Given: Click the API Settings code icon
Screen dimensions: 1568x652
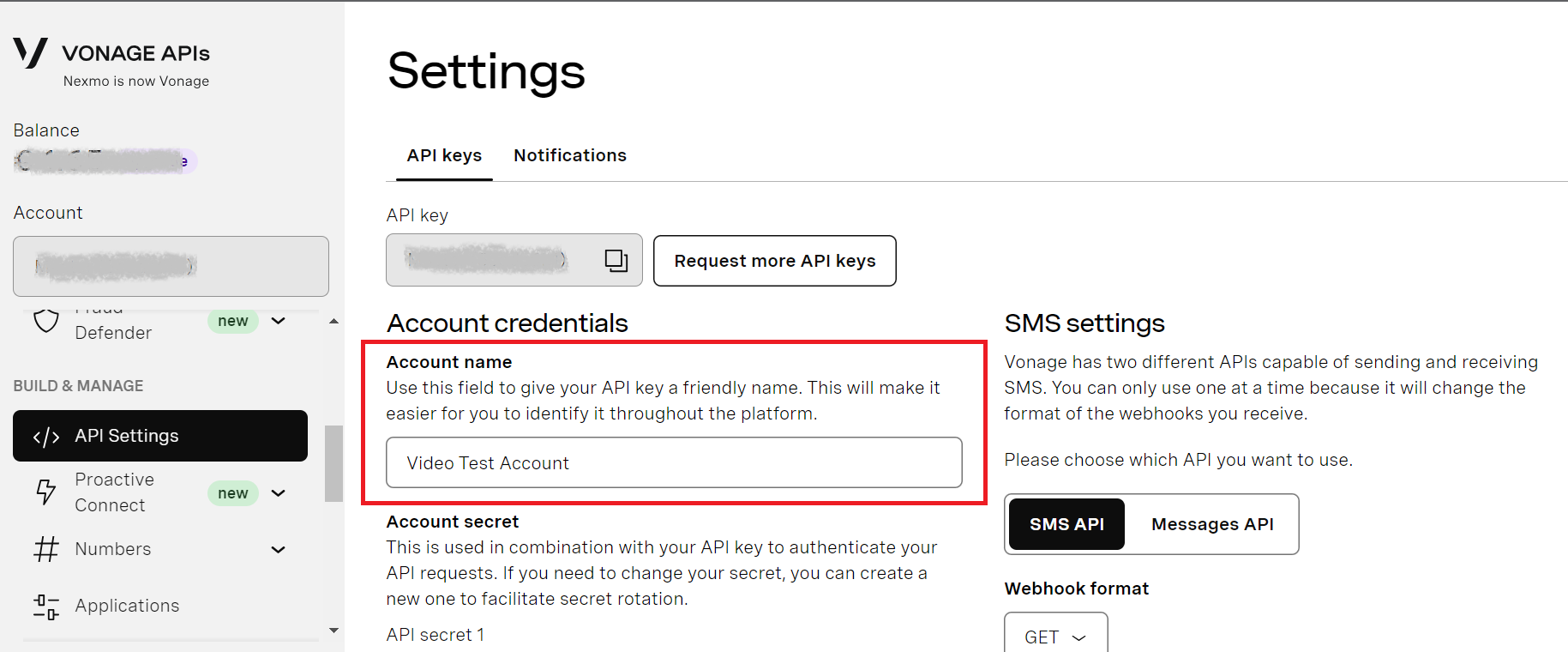Looking at the screenshot, I should coord(46,437).
